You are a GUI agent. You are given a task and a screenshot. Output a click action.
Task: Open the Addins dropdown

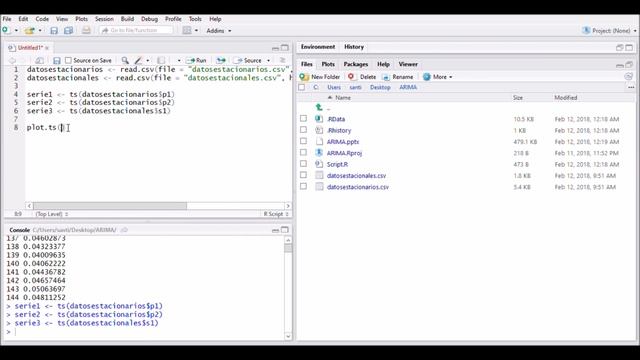tap(219, 31)
